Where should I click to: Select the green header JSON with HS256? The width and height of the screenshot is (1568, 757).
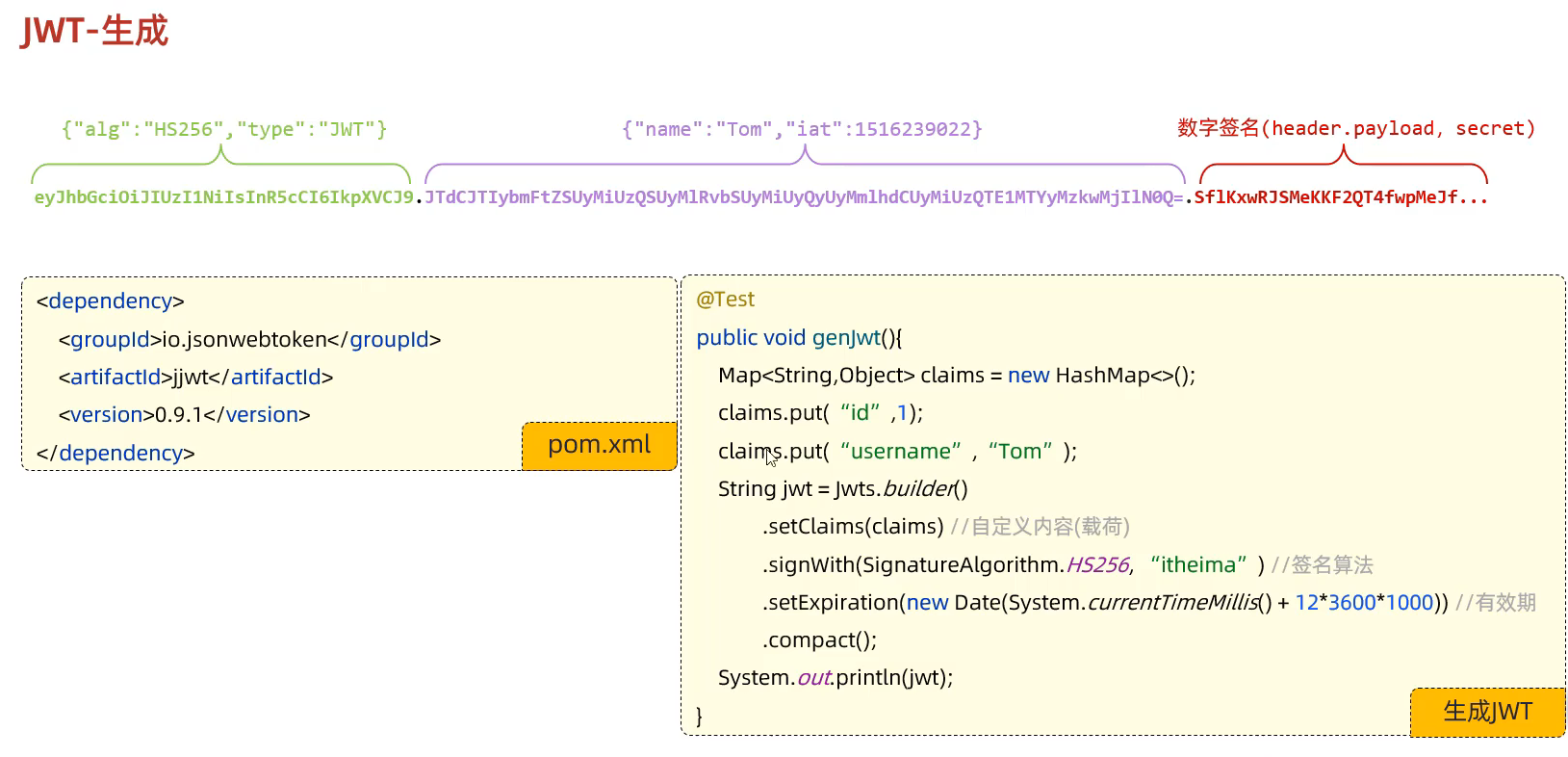point(223,129)
